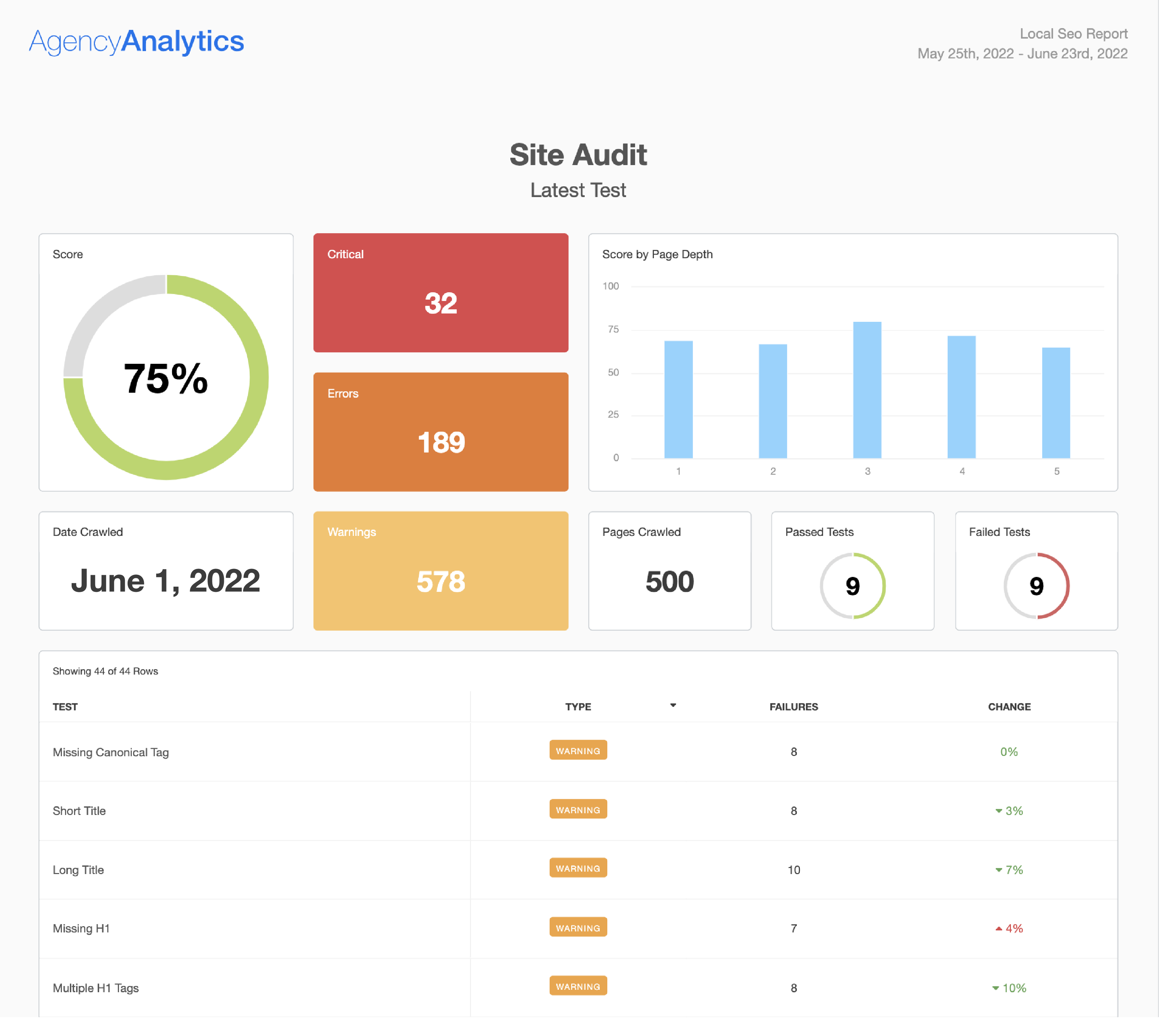Click the TYPE column sort arrow

click(673, 705)
